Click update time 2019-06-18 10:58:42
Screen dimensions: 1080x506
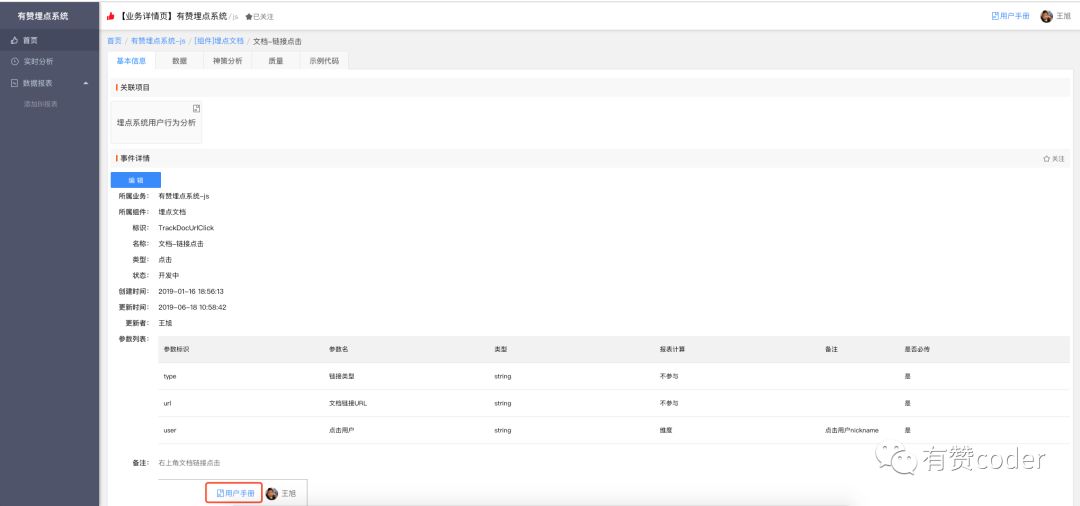(x=192, y=307)
